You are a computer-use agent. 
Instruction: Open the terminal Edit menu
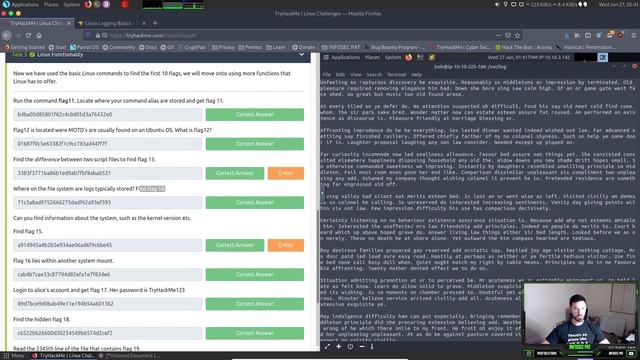tap(340, 75)
